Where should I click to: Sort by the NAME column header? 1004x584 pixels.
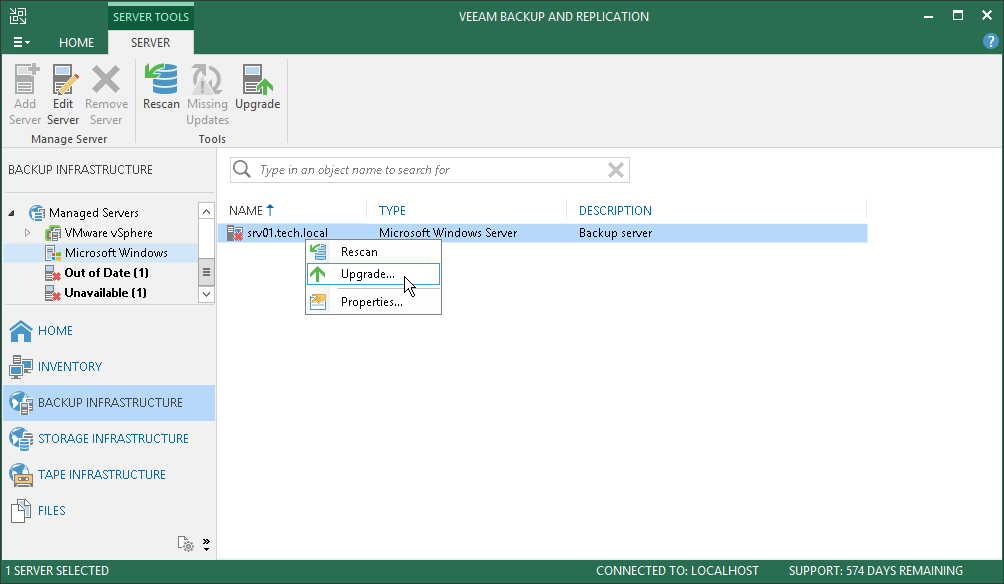[245, 210]
